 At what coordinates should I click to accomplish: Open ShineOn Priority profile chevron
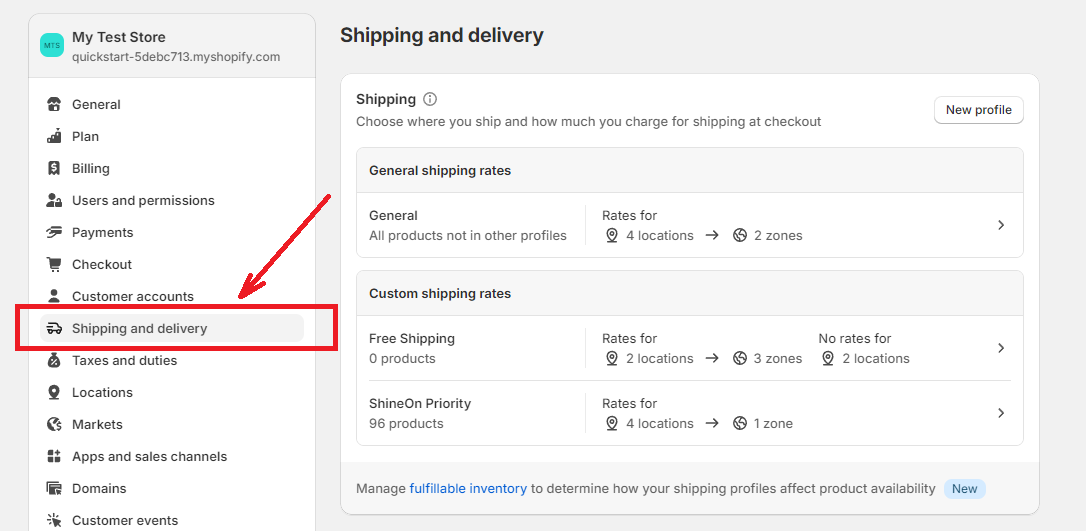pos(1001,413)
